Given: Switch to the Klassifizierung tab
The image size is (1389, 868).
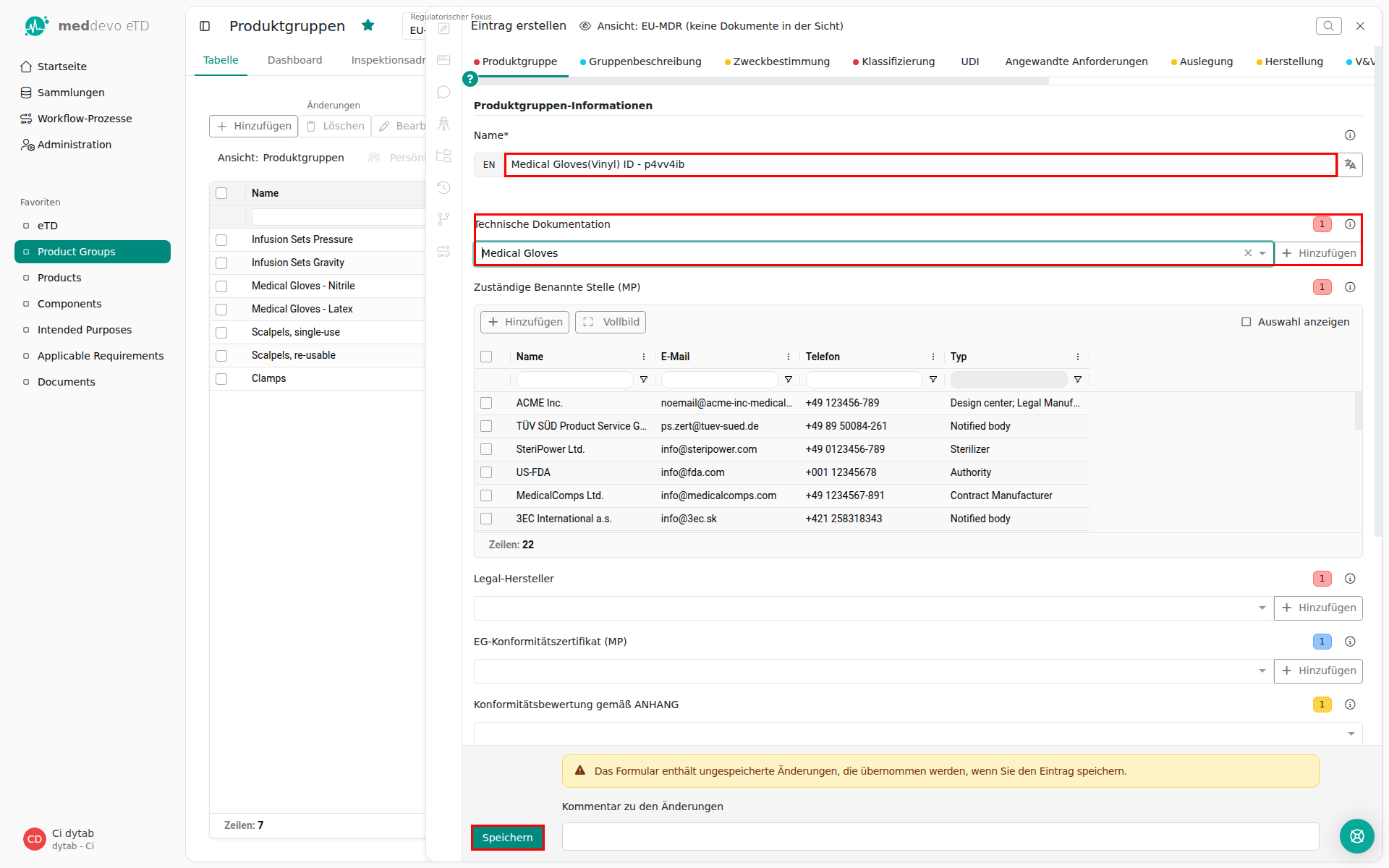Looking at the screenshot, I should [x=893, y=61].
